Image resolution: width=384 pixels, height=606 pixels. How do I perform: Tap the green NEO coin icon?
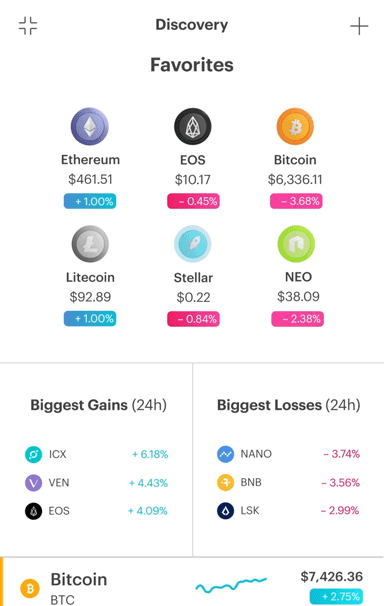pyautogui.click(x=296, y=244)
